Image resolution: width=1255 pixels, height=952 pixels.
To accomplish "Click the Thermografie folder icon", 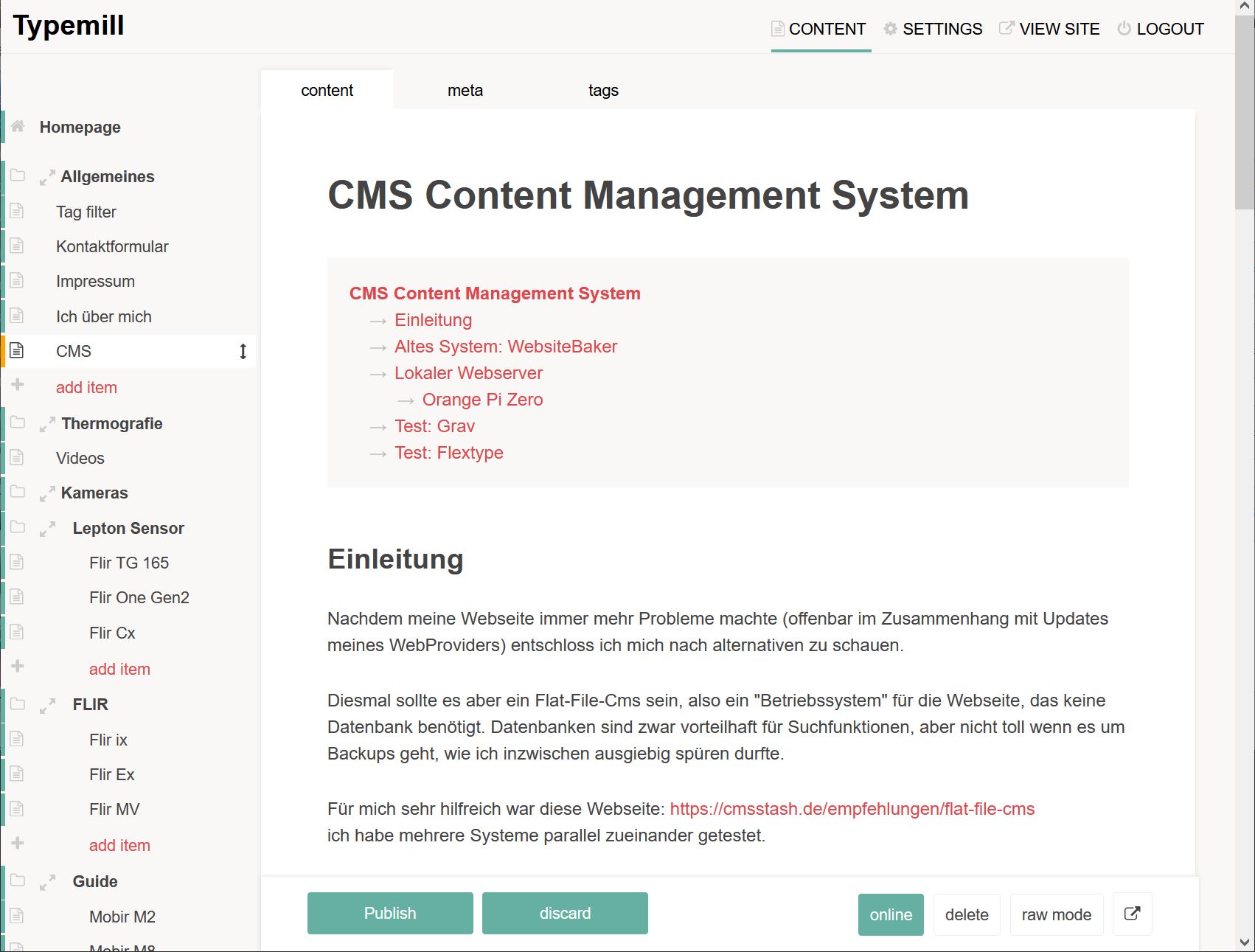I will pos(18,423).
